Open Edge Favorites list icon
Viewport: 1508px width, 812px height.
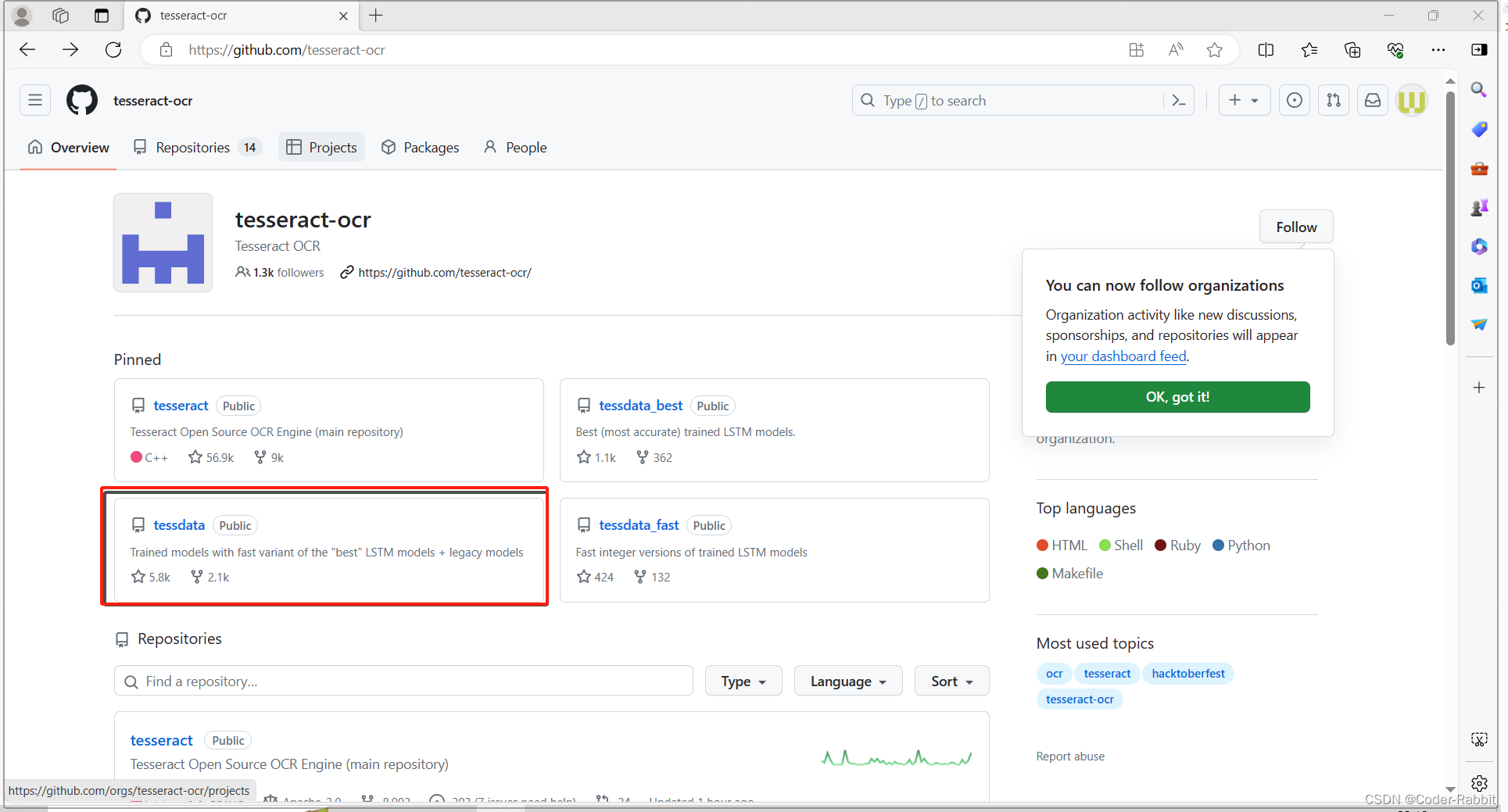pos(1309,50)
